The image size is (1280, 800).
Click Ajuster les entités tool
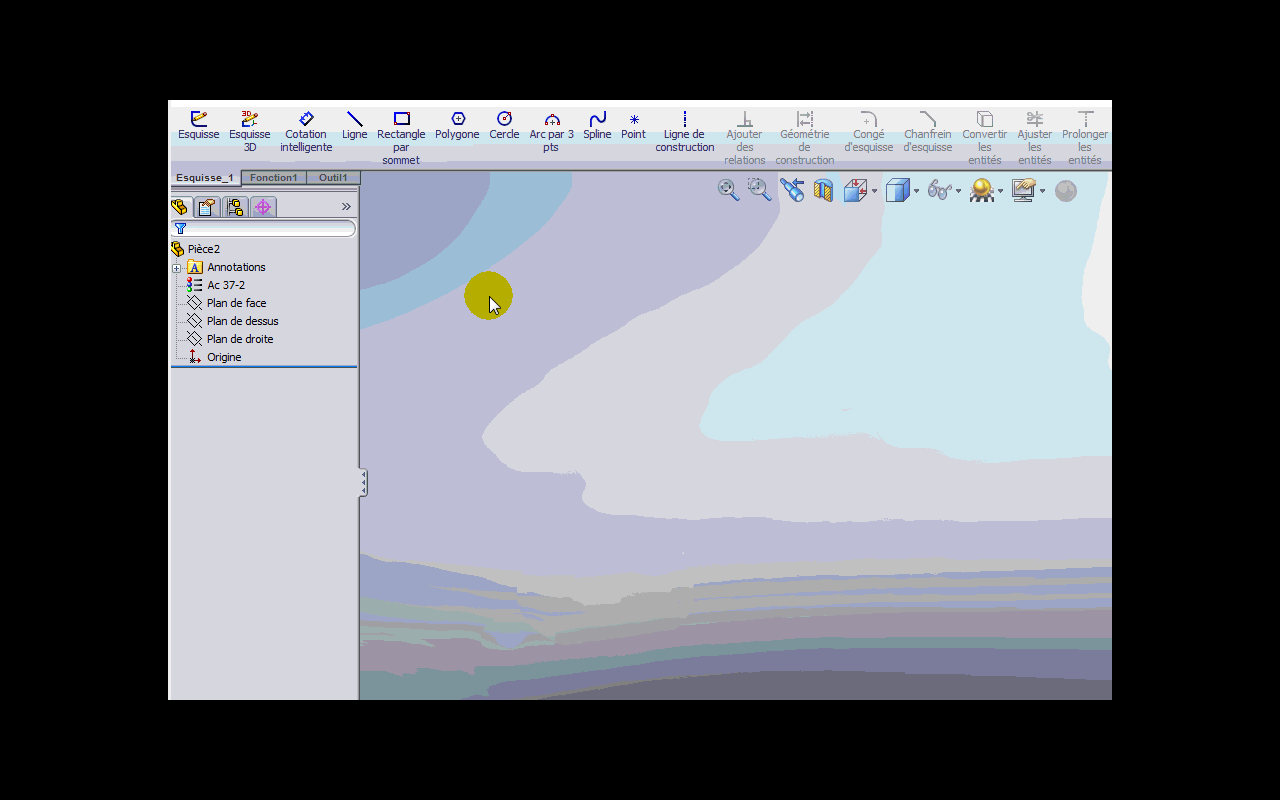click(x=1035, y=138)
